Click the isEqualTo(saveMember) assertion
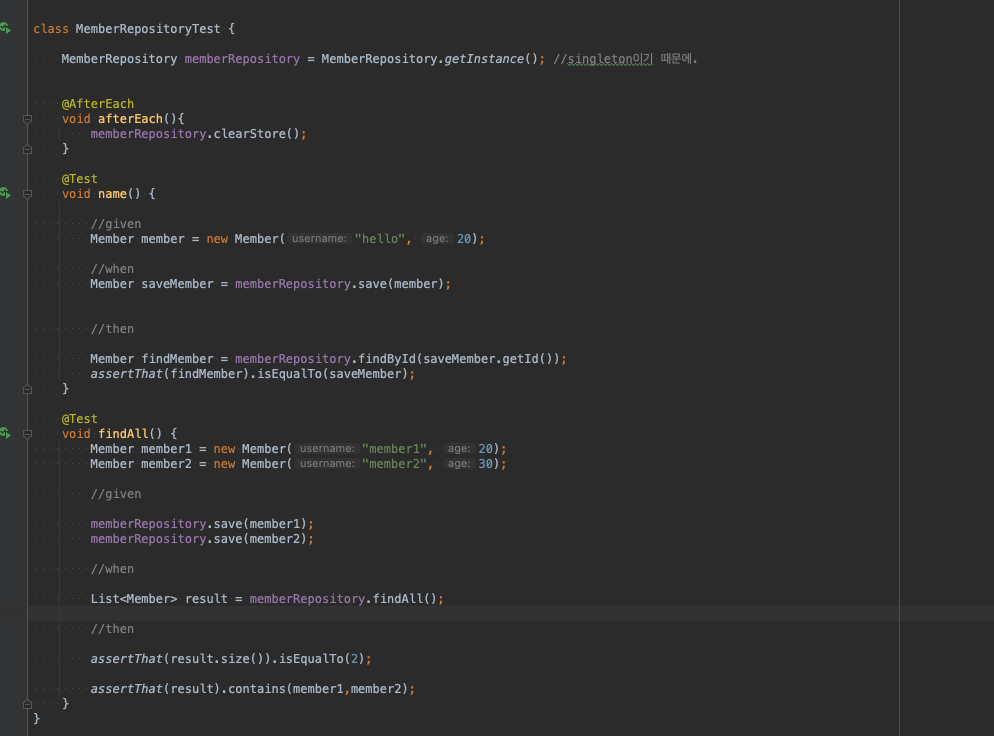Viewport: 994px width, 736px height. [332, 374]
